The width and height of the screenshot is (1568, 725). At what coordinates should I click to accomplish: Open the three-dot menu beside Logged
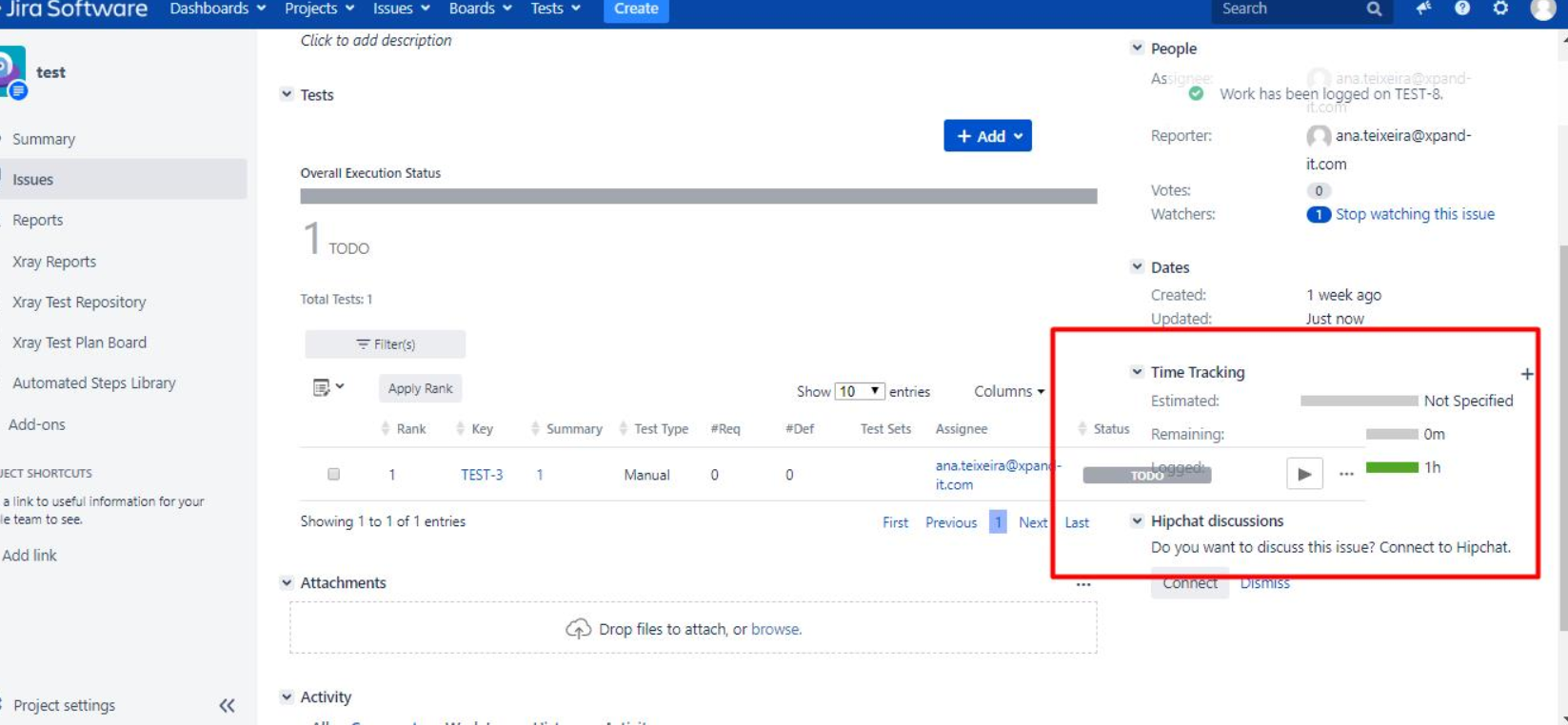pyautogui.click(x=1346, y=474)
